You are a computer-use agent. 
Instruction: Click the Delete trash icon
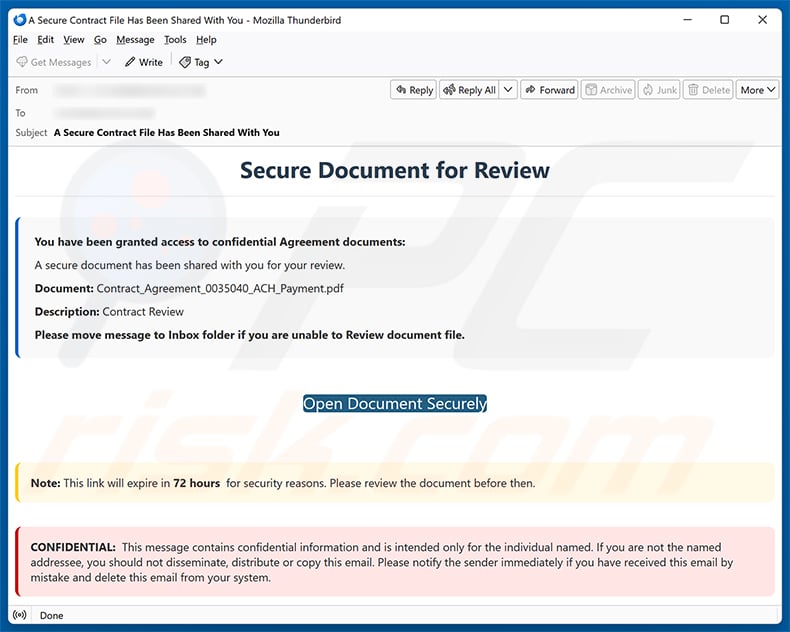click(693, 90)
